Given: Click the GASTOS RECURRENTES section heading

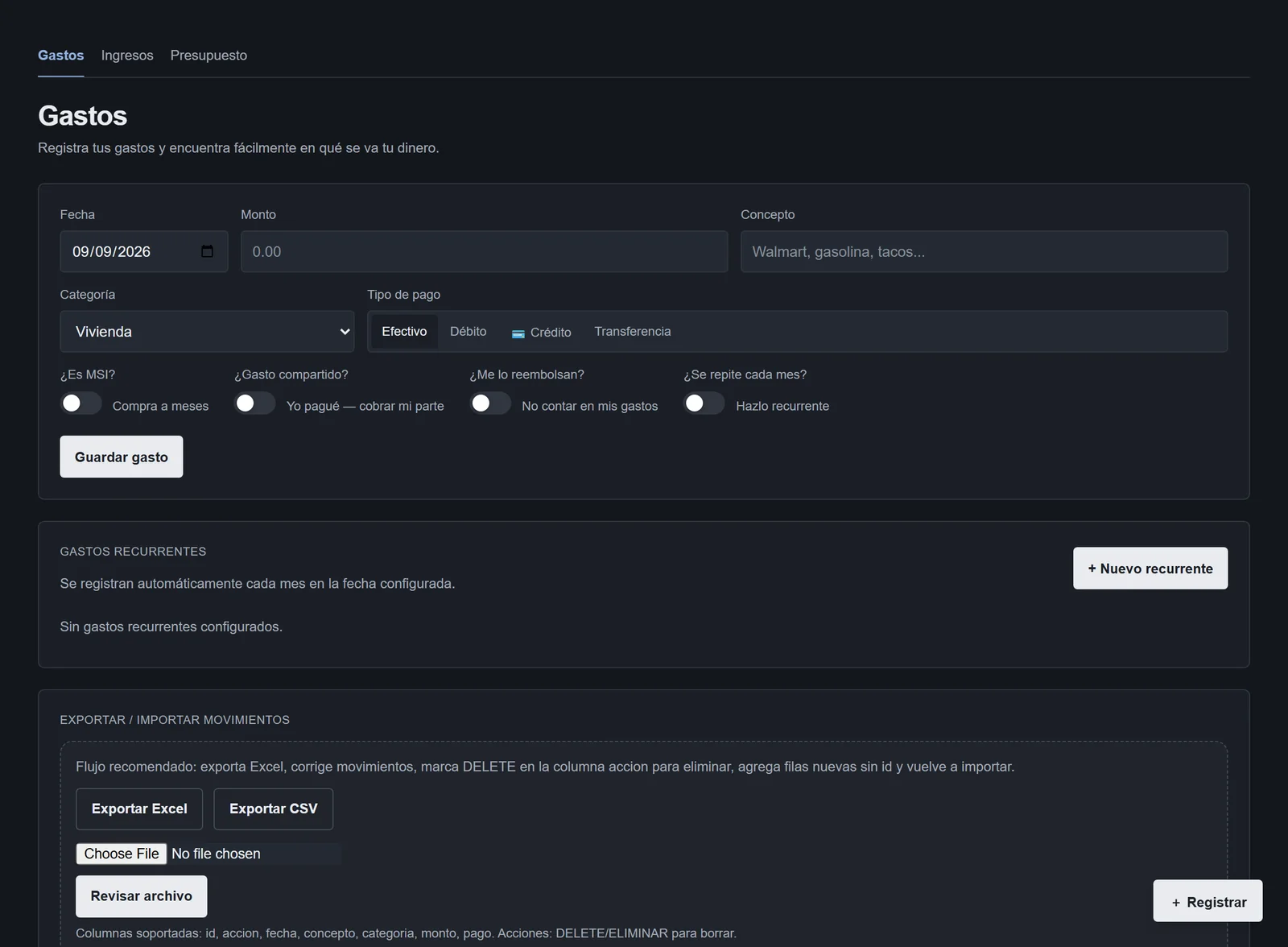Looking at the screenshot, I should 133,552.
